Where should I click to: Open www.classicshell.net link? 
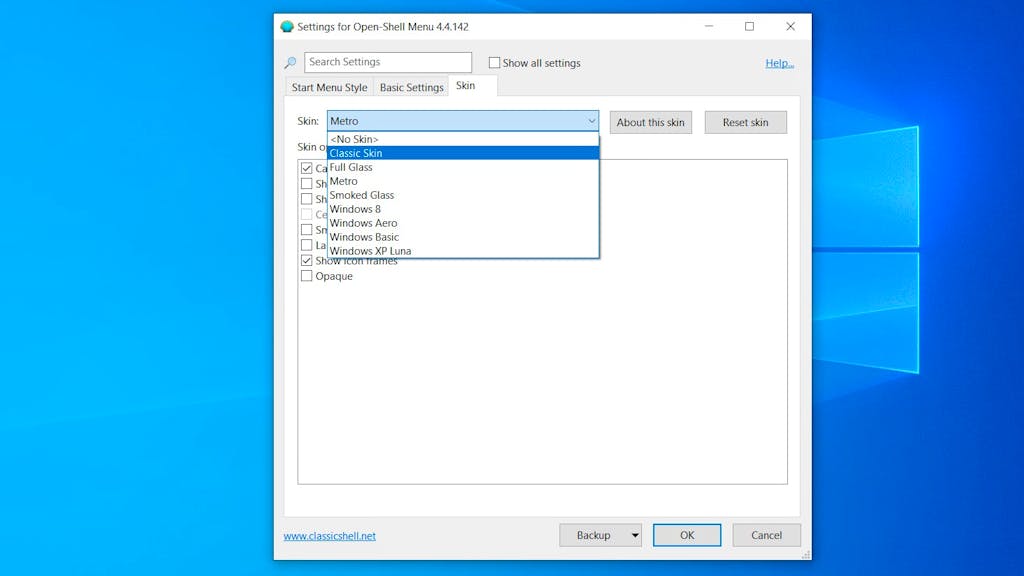(329, 536)
